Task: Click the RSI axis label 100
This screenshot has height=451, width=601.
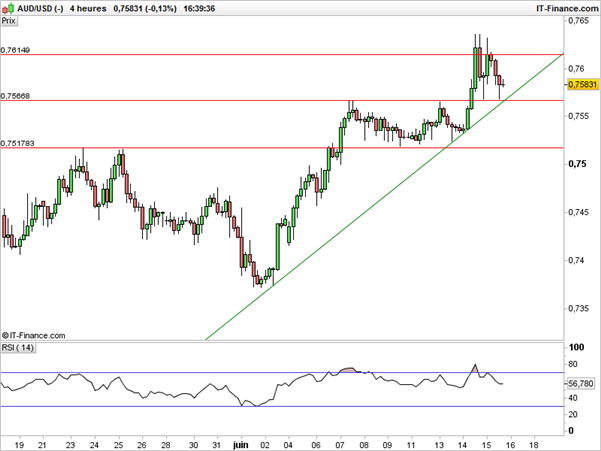Action: coord(576,348)
